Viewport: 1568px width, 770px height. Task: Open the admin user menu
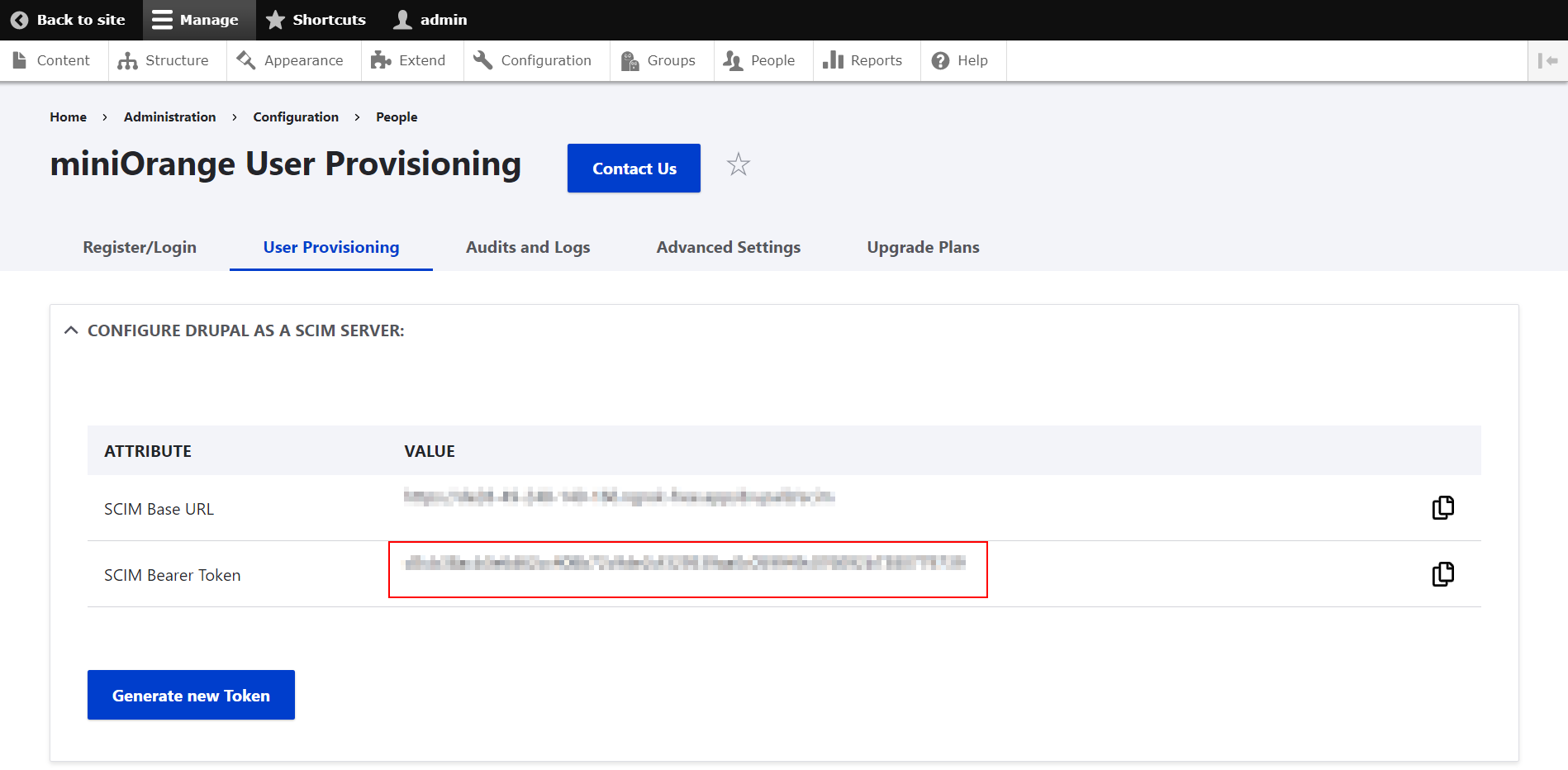[430, 20]
